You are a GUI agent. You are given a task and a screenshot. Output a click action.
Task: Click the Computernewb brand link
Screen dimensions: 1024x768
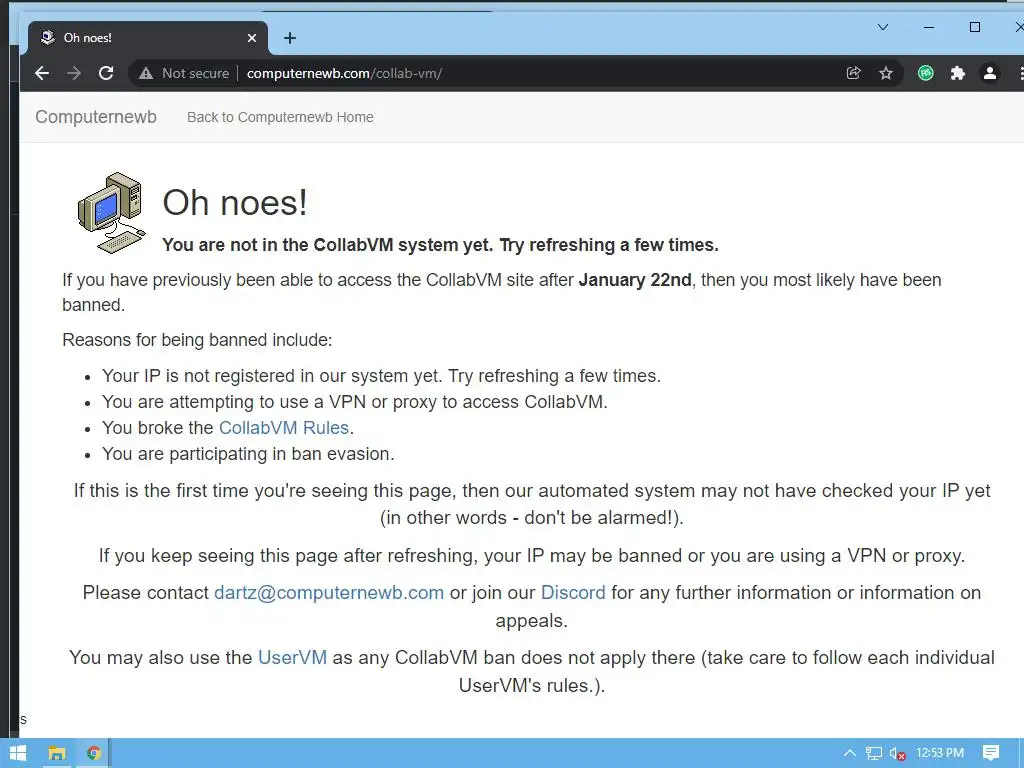click(96, 117)
